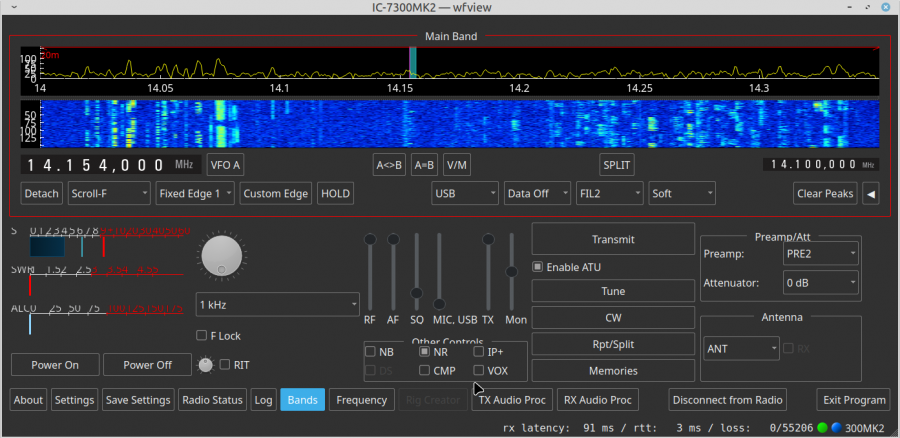
Task: Click the green connection status indicator
Action: 822,428
